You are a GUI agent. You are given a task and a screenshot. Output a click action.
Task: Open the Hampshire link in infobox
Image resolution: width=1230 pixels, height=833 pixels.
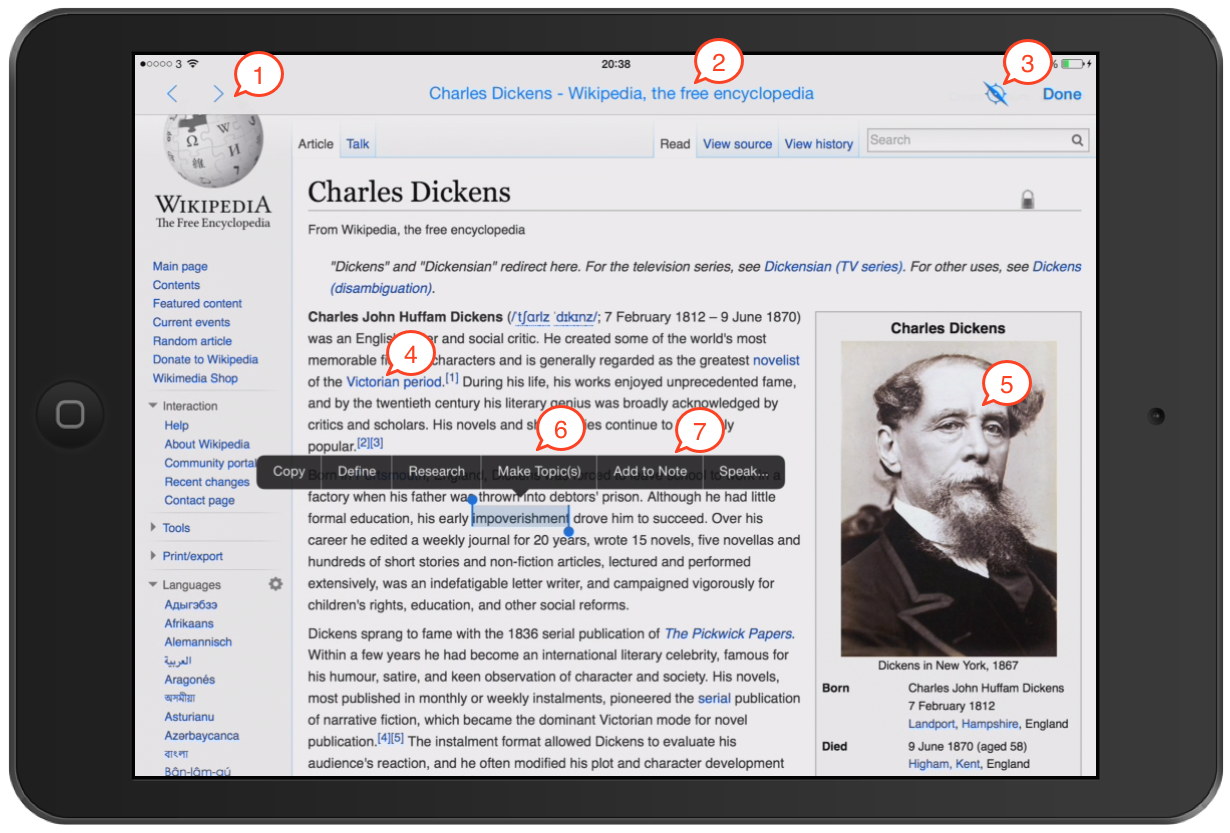pyautogui.click(x=991, y=724)
